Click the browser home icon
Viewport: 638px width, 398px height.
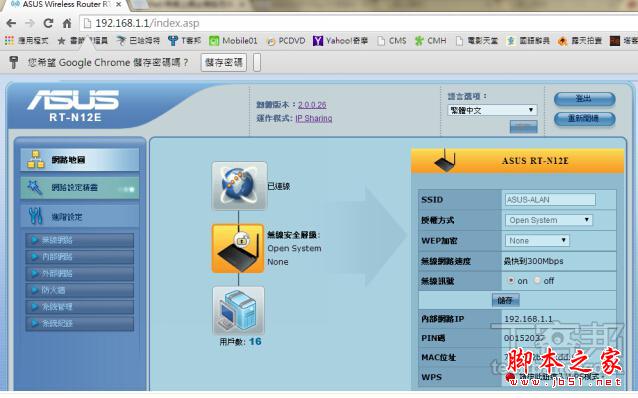click(67, 23)
